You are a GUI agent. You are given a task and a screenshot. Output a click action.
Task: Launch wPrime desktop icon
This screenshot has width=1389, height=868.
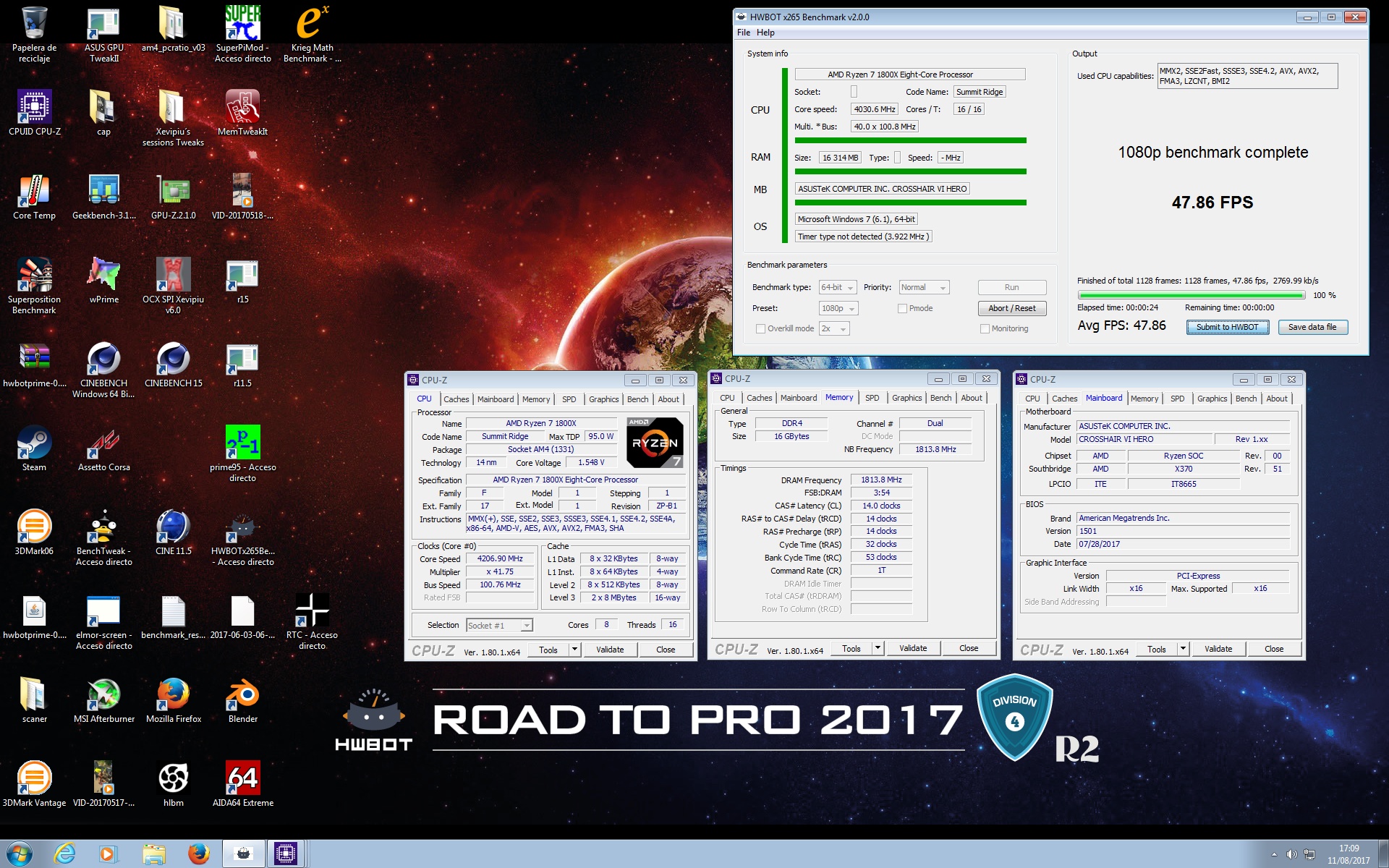click(103, 280)
